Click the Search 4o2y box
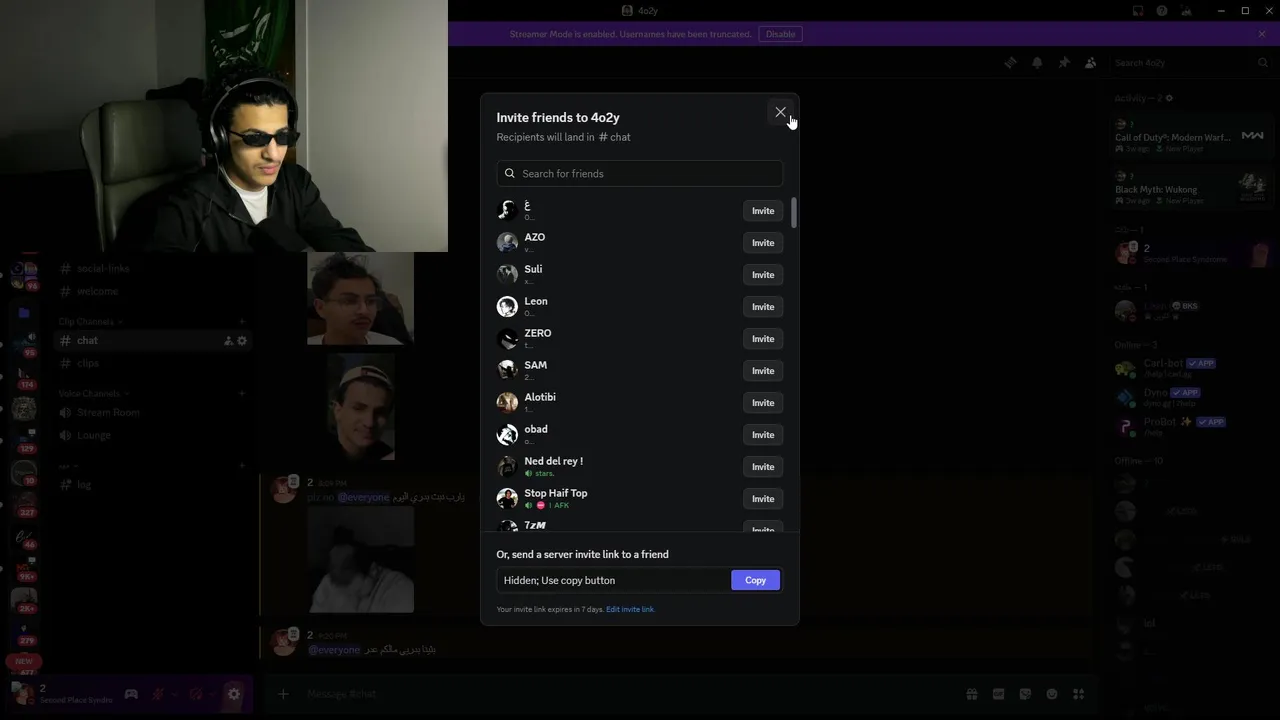The height and width of the screenshot is (720, 1280). 1190,62
